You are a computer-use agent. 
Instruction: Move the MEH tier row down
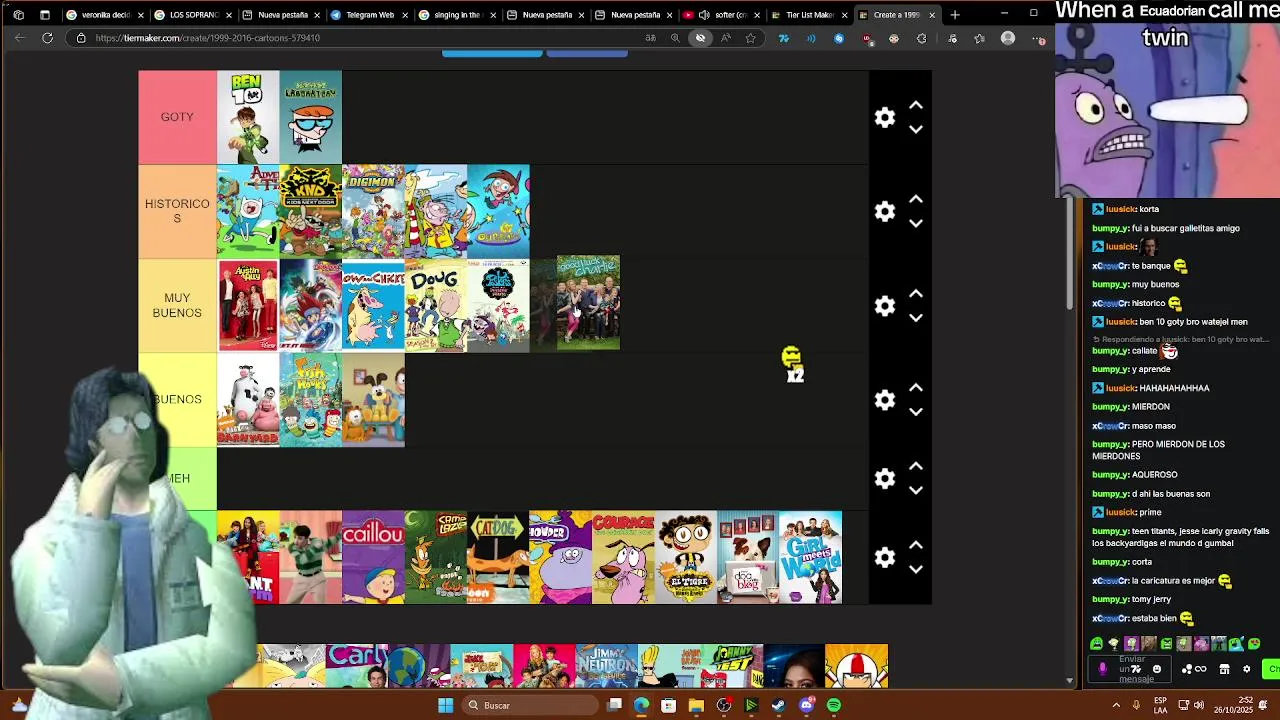(x=915, y=490)
